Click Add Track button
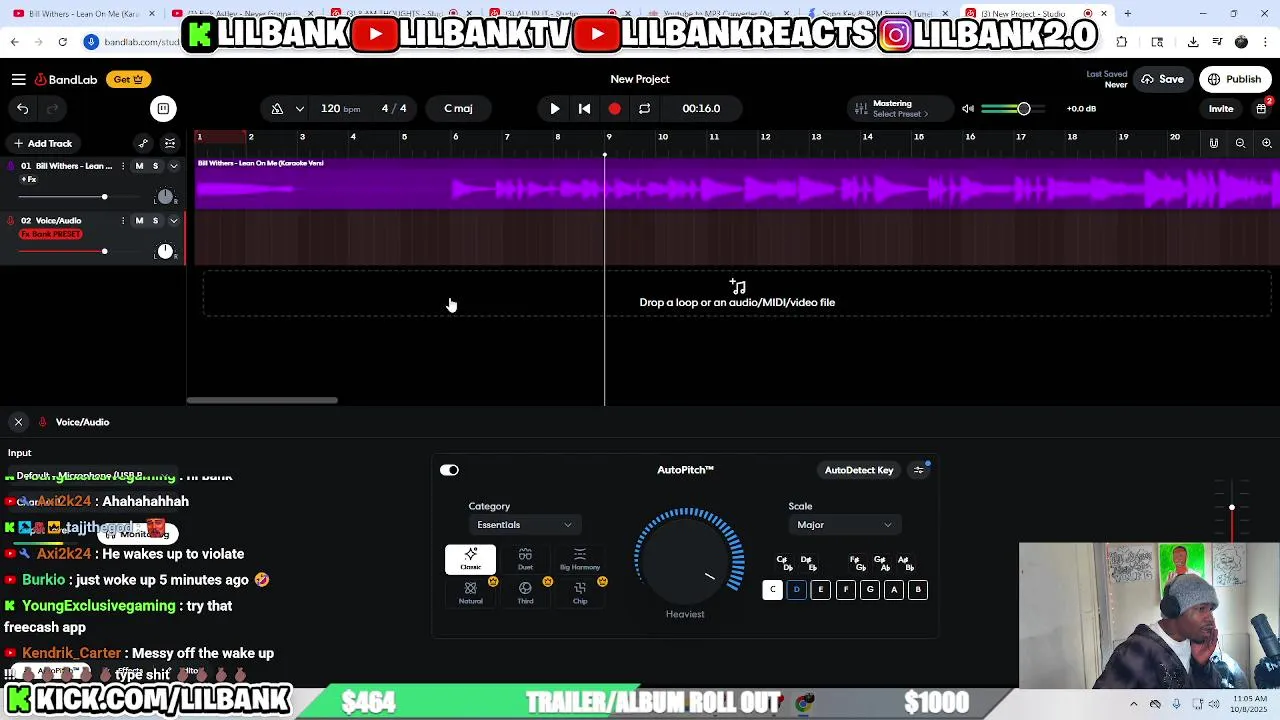1280x720 pixels. tap(42, 143)
